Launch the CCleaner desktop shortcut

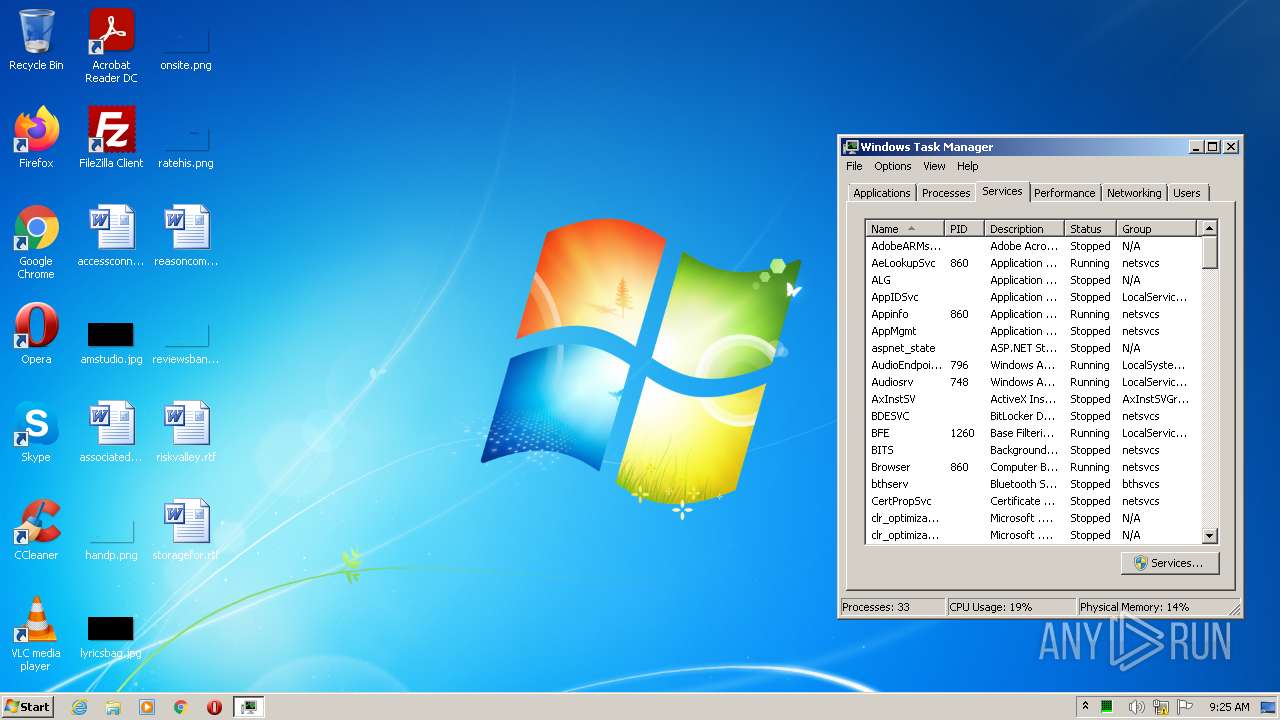pyautogui.click(x=36, y=531)
